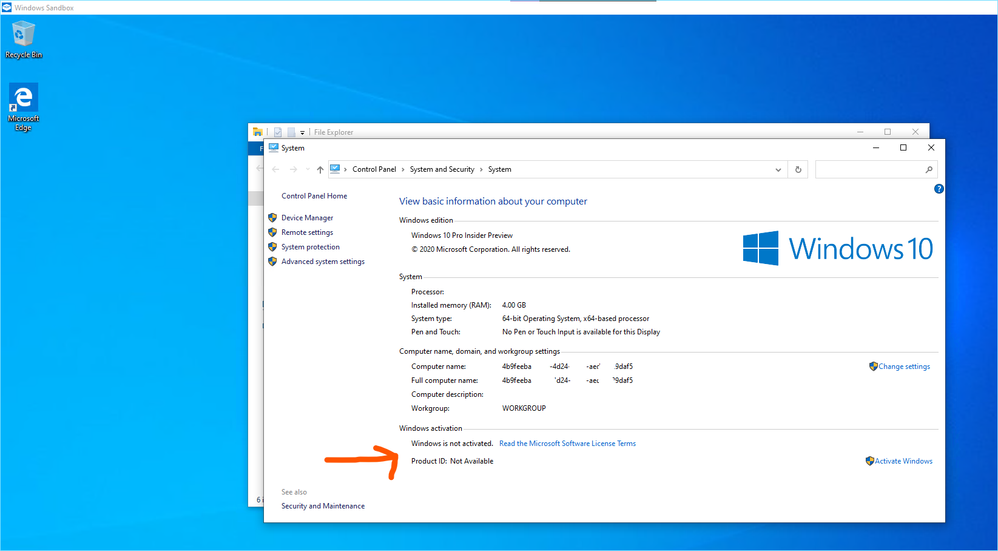Click the System window title icon
Screen dimensions: 998x551
(x=274, y=148)
